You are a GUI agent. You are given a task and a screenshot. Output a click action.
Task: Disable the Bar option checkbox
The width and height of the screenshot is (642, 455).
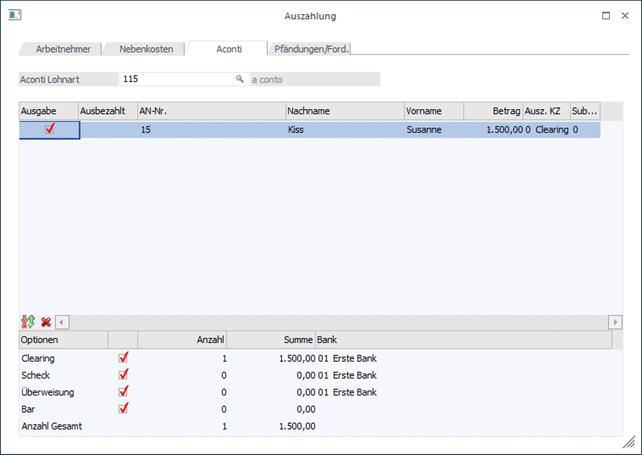click(124, 408)
